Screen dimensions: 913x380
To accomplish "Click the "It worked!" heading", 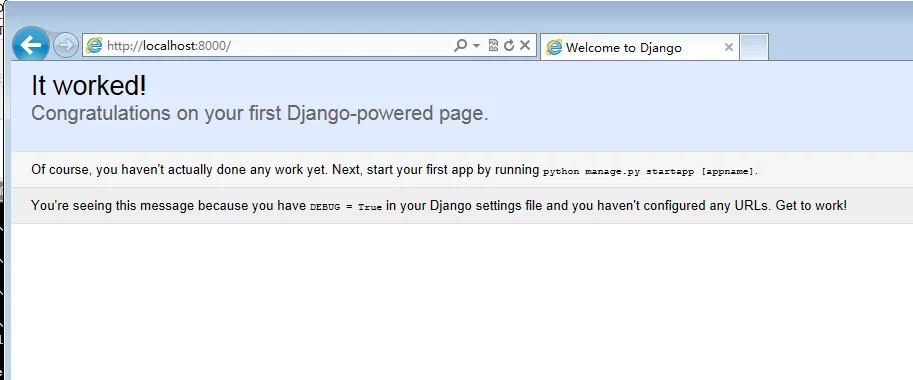I will point(89,86).
